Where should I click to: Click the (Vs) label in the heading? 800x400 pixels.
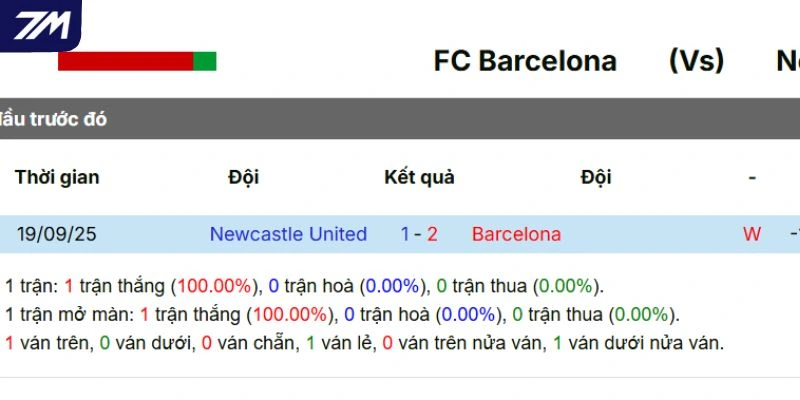696,61
